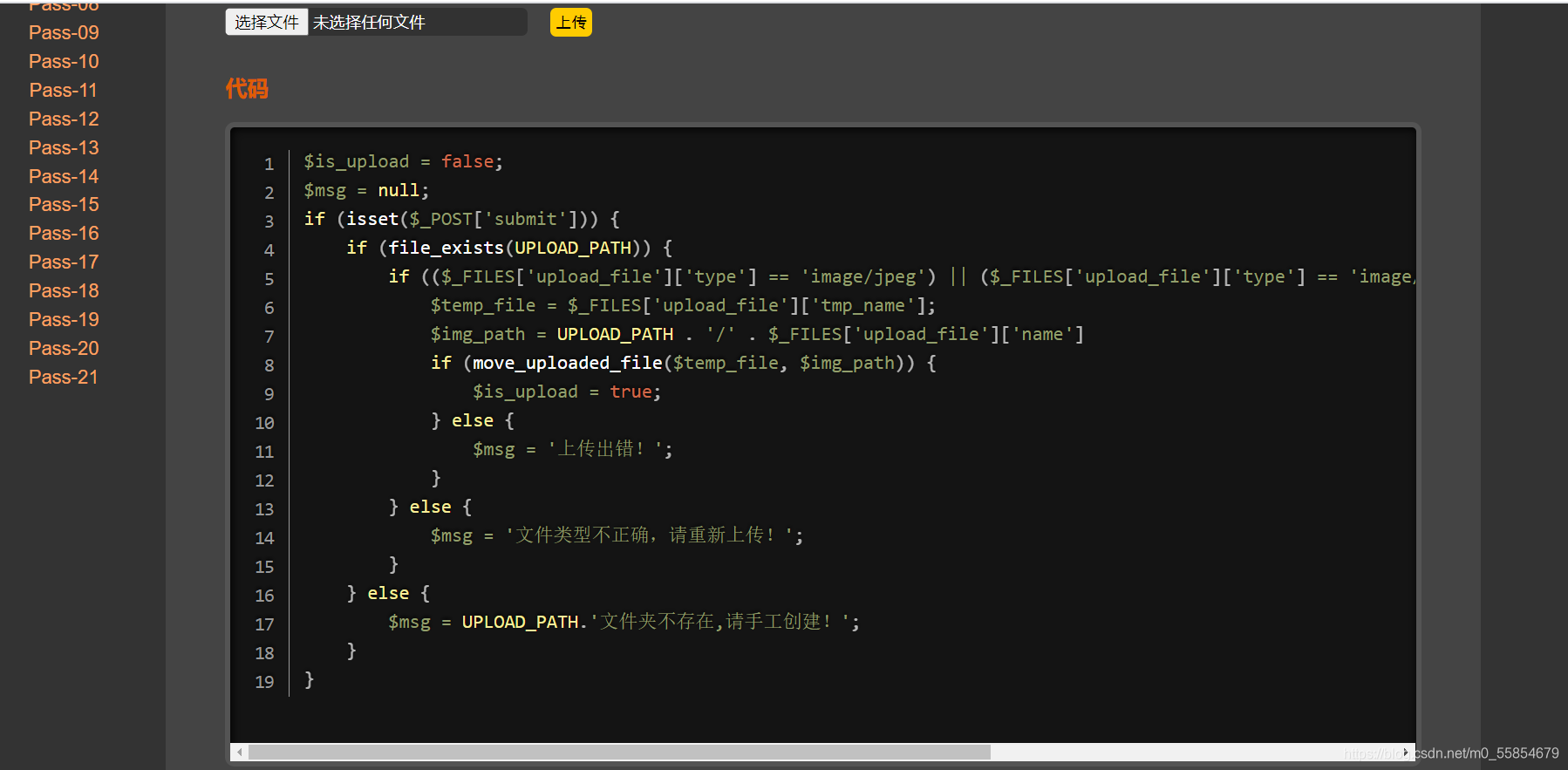
Task: Open the Pass-10 sidebar link
Action: [64, 61]
